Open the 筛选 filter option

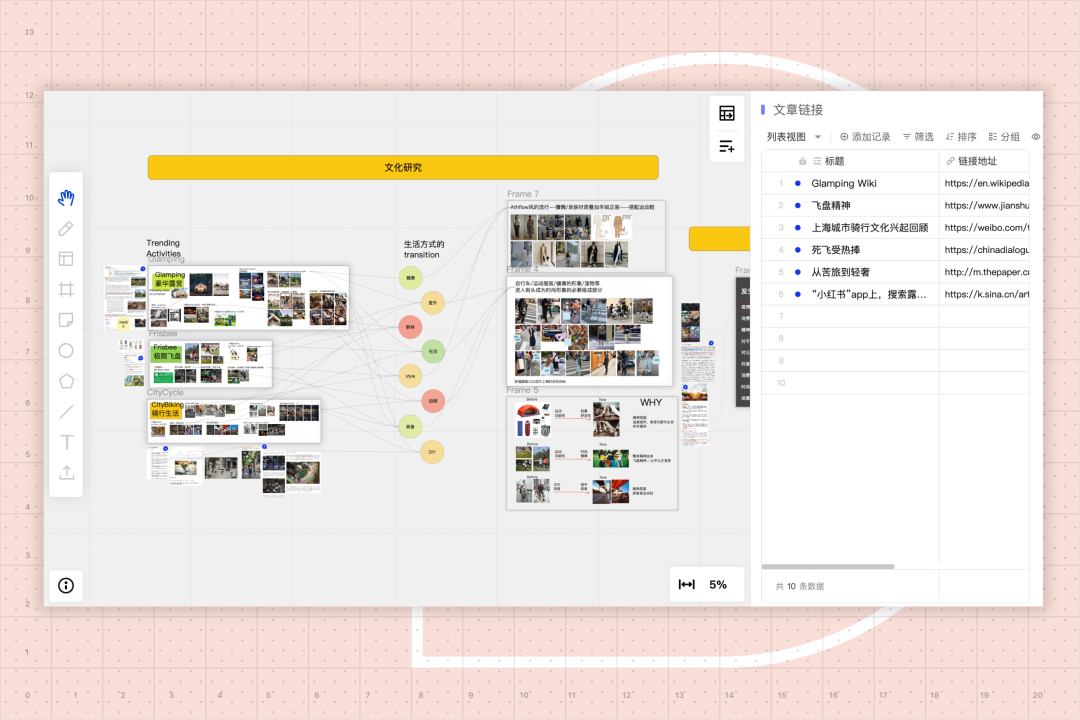pyautogui.click(x=918, y=136)
